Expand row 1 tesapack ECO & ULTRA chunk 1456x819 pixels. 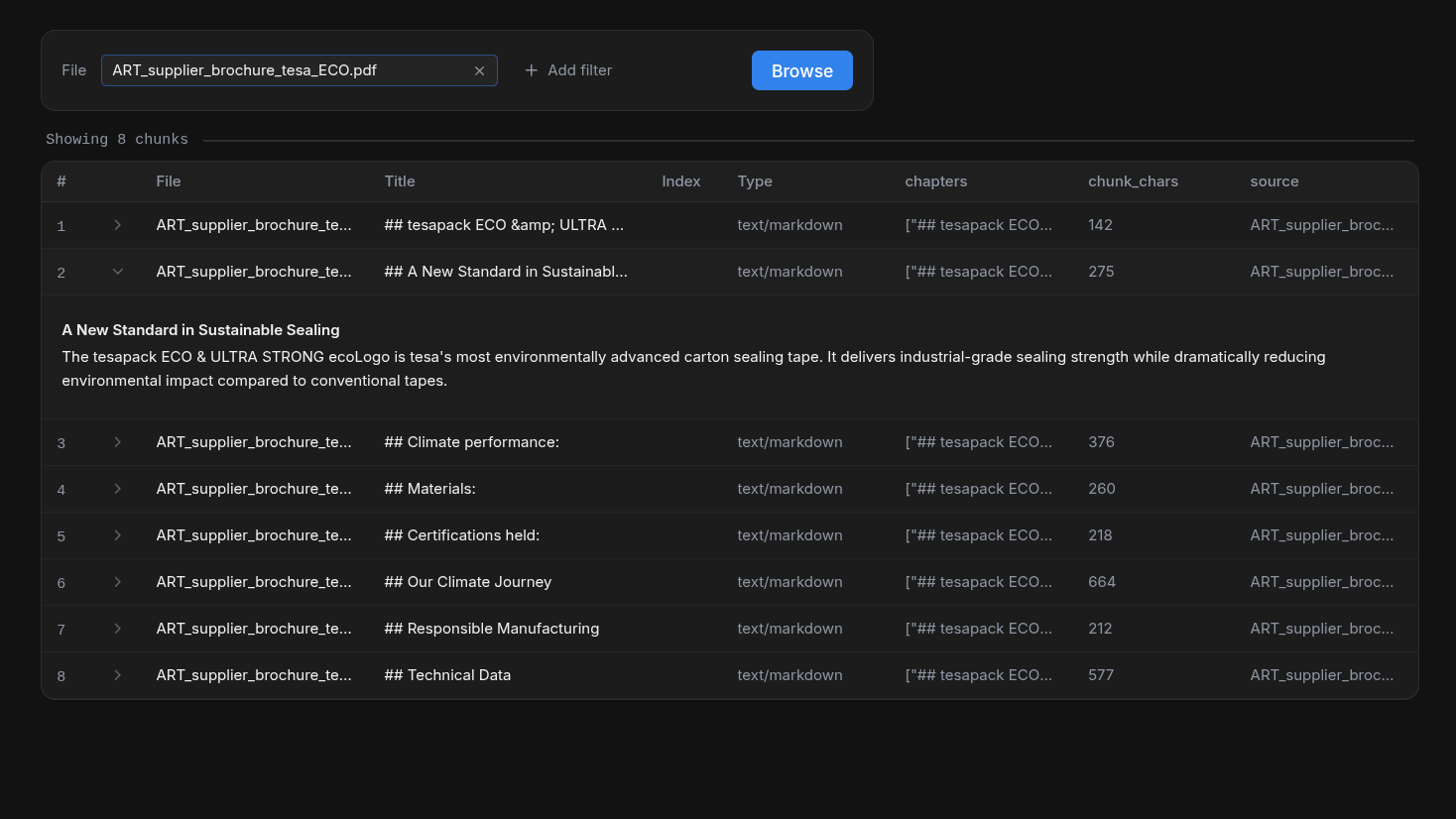pyautogui.click(x=117, y=225)
